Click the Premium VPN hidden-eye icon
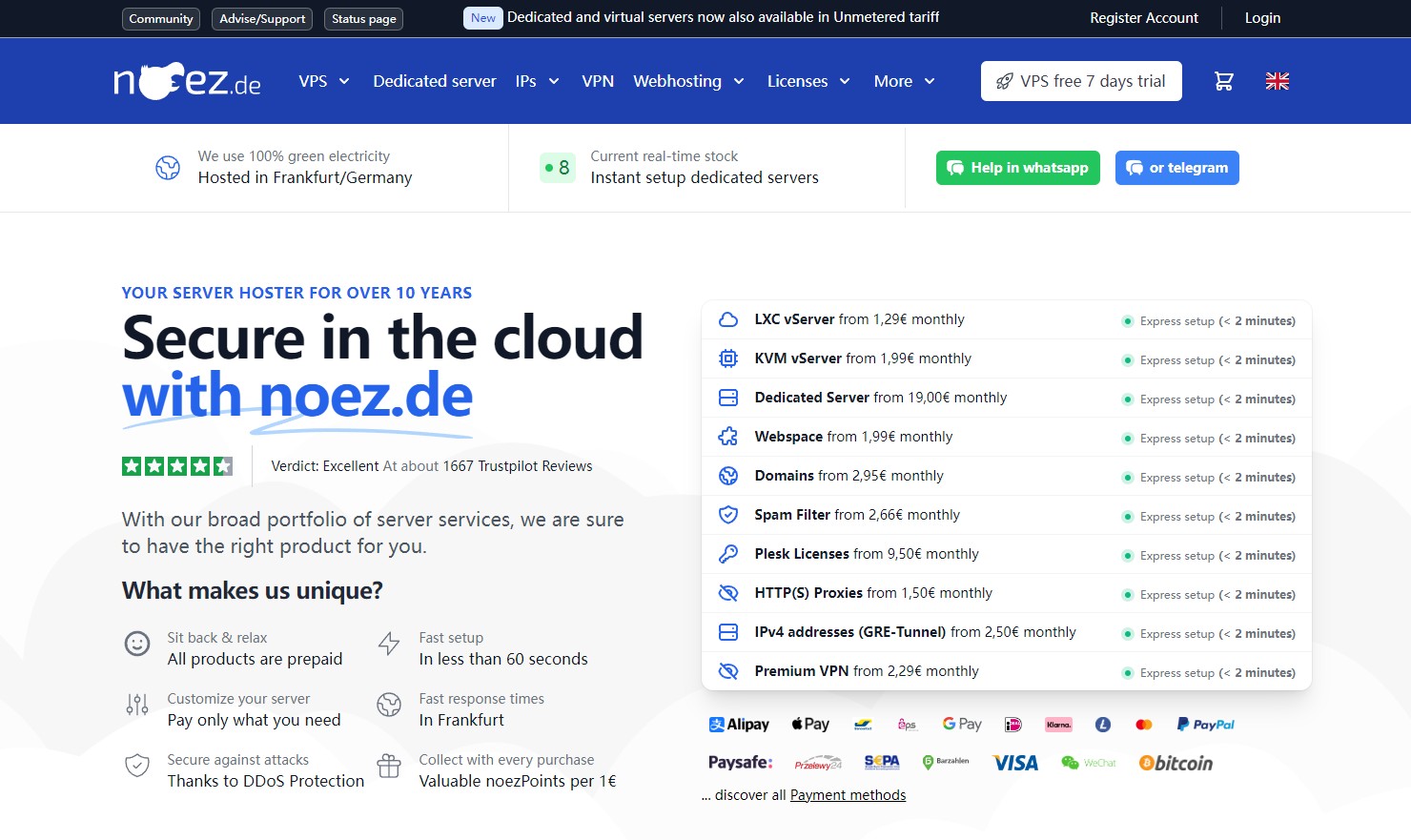The width and height of the screenshot is (1411, 840). coord(728,671)
